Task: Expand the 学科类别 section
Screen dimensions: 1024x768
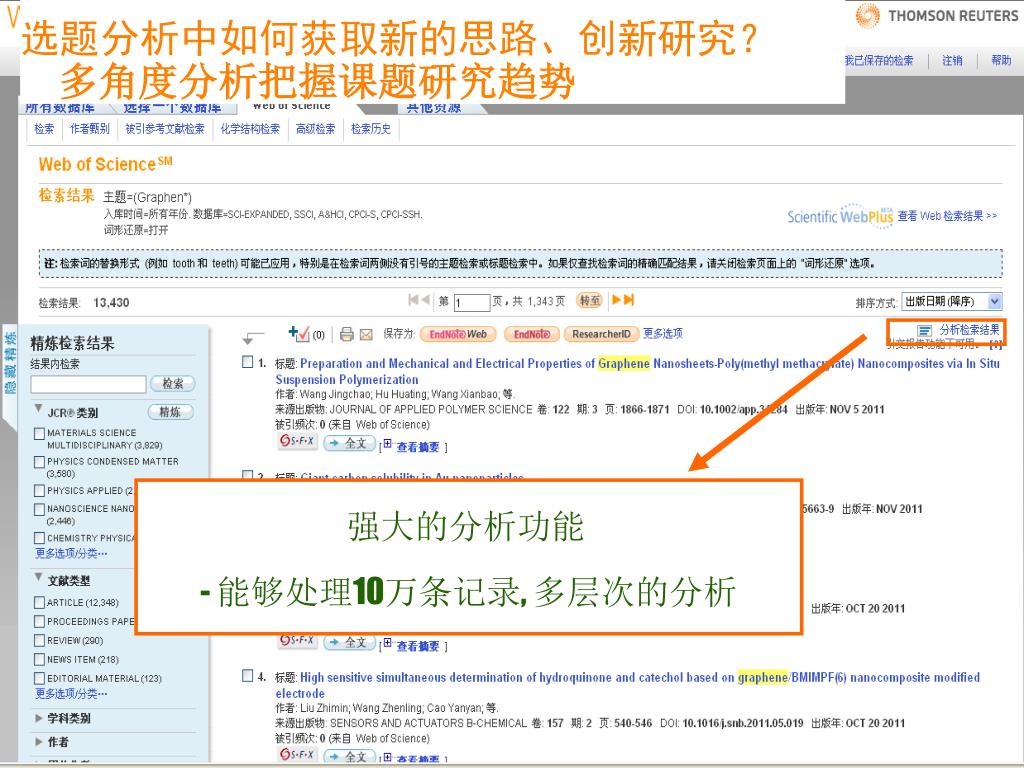Action: pos(39,718)
